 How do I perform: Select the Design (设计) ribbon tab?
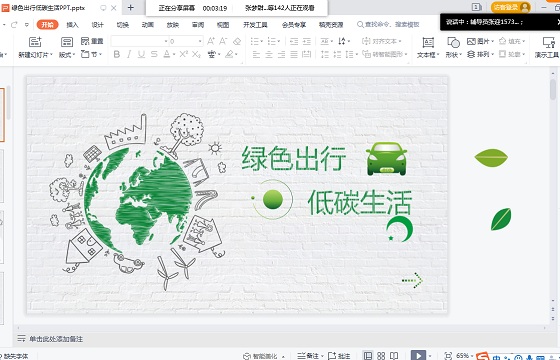(98, 25)
